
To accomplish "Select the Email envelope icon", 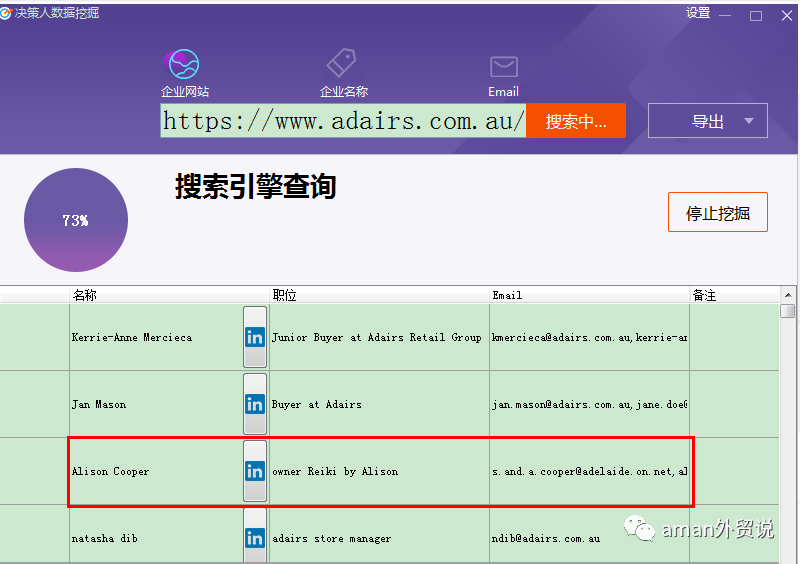I will pyautogui.click(x=504, y=66).
